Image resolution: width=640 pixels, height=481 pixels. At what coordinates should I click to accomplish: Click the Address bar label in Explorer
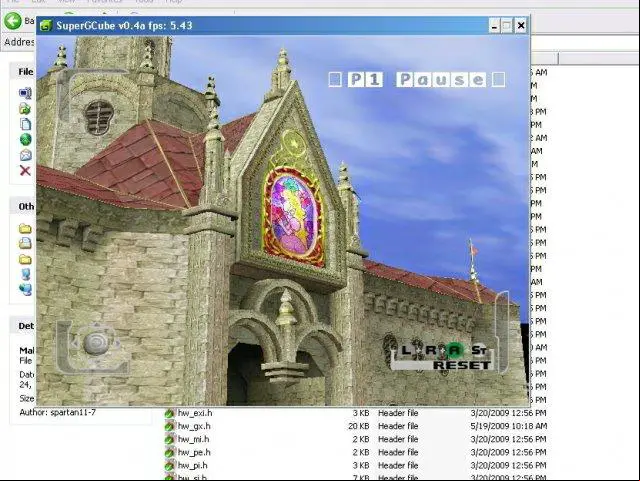point(19,42)
